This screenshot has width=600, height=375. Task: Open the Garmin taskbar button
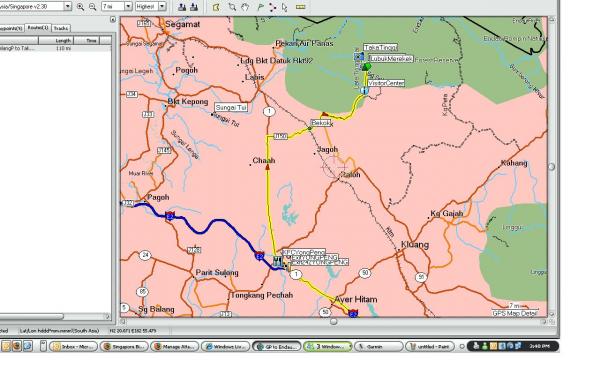coord(379,346)
